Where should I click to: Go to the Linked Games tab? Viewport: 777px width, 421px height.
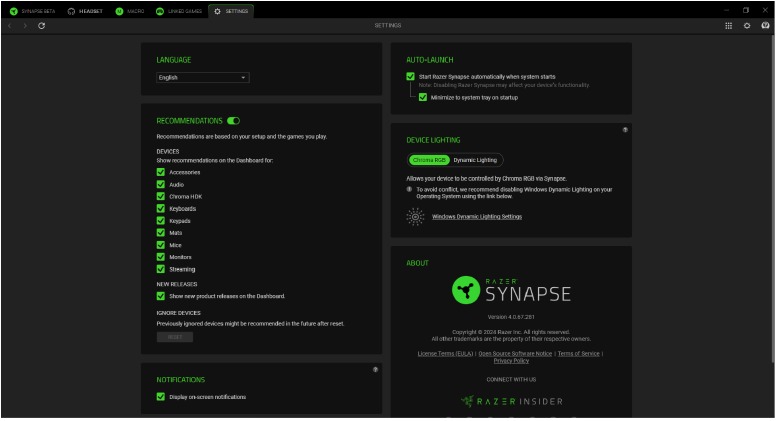coord(179,11)
